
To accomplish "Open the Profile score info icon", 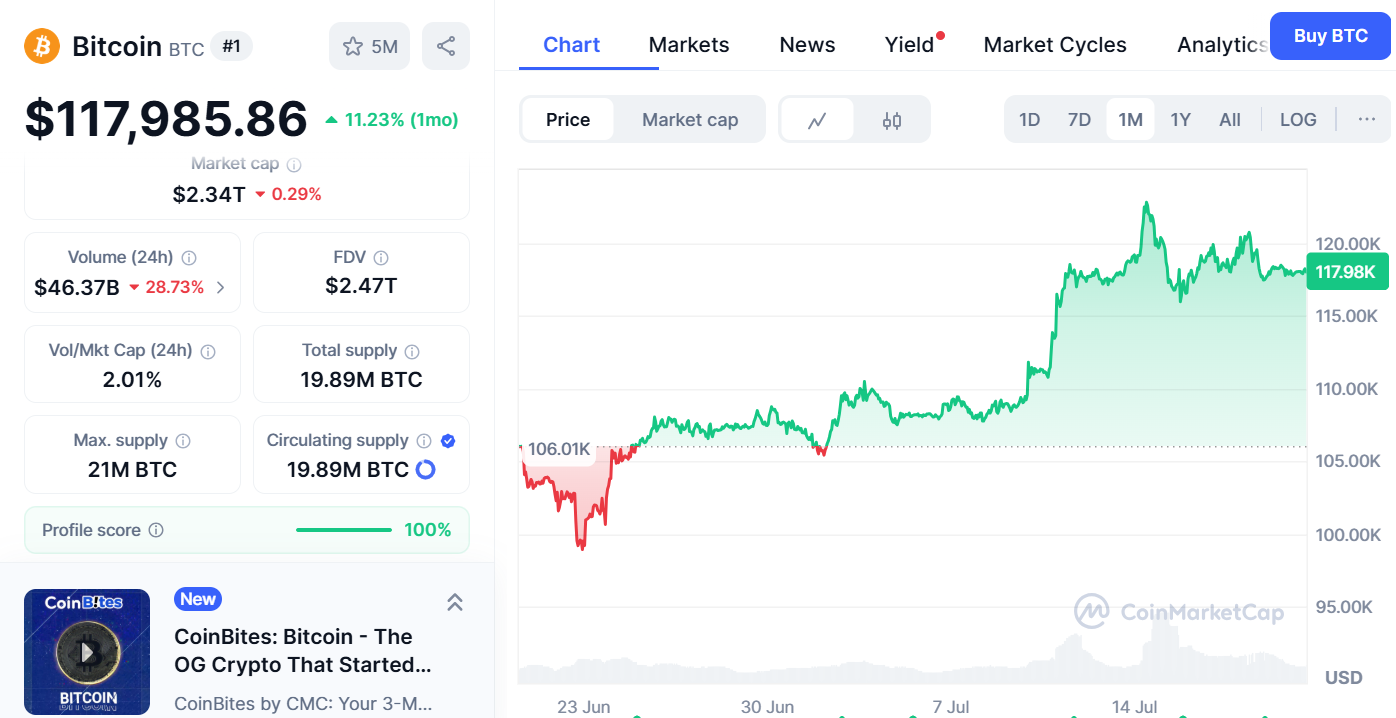I will 156,530.
